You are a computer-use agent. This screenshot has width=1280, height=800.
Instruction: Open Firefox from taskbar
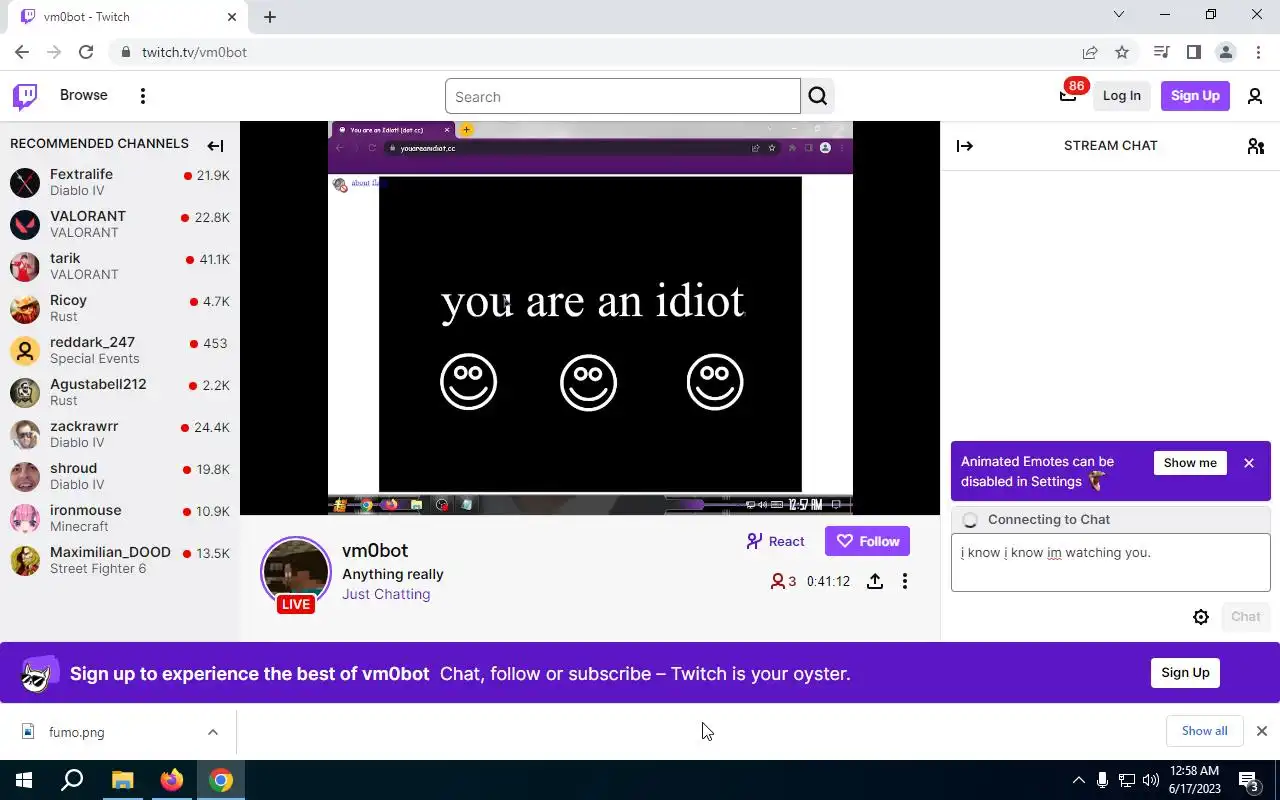click(x=172, y=780)
